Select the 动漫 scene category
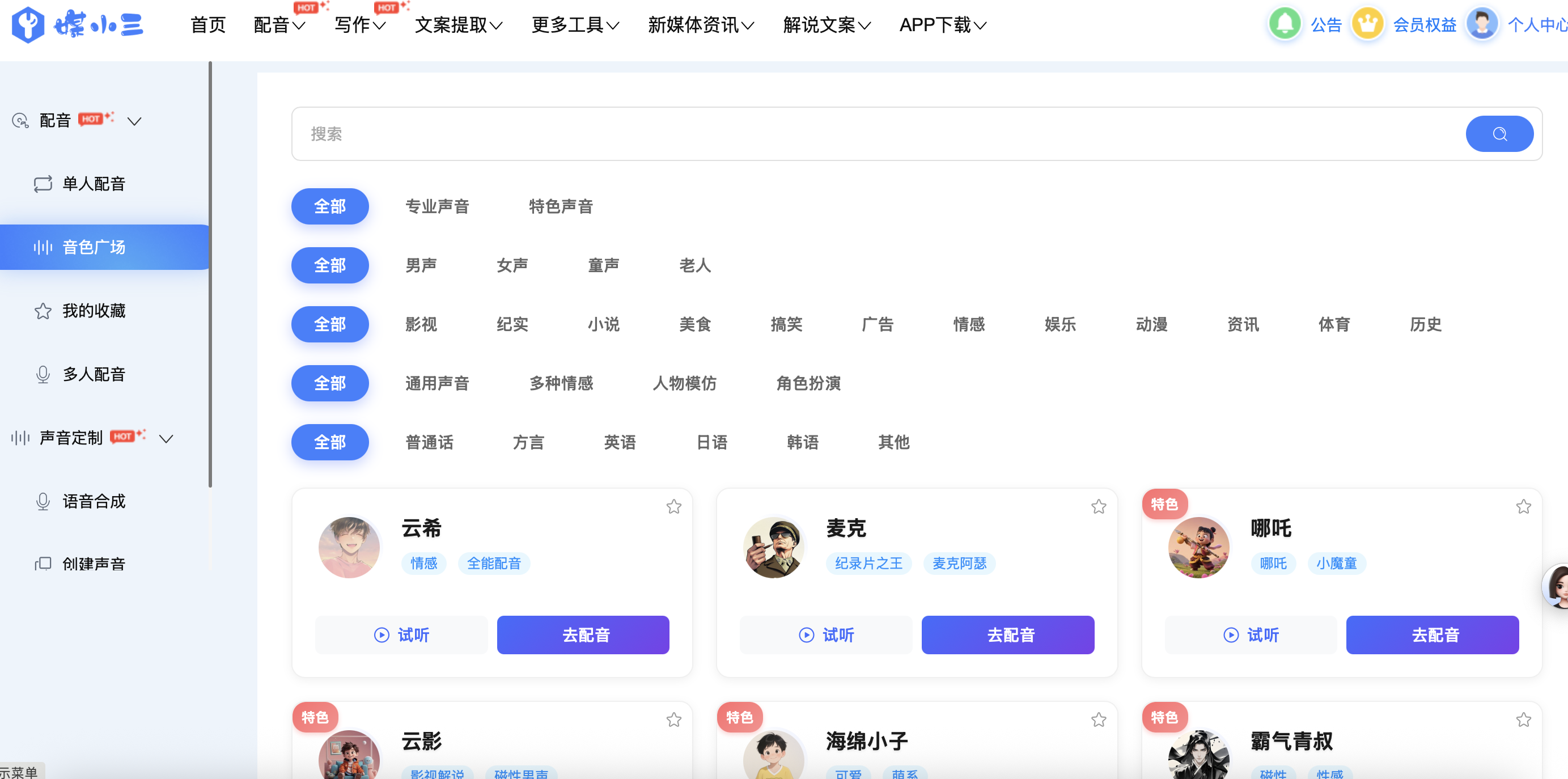 click(x=1151, y=324)
